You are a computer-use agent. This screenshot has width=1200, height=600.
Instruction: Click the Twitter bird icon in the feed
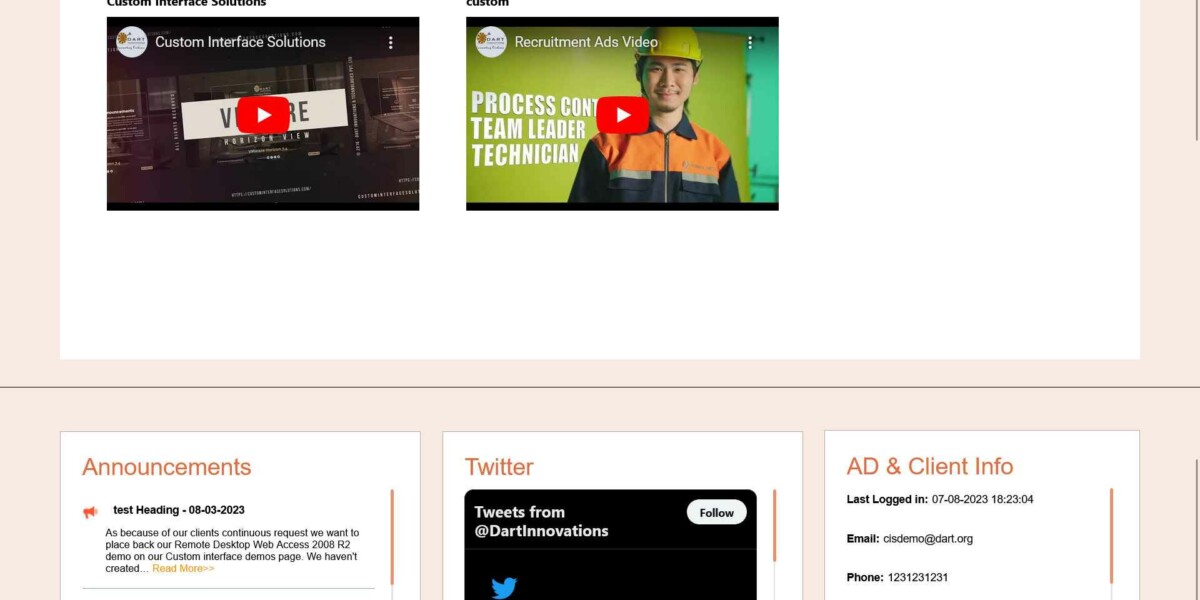(504, 587)
